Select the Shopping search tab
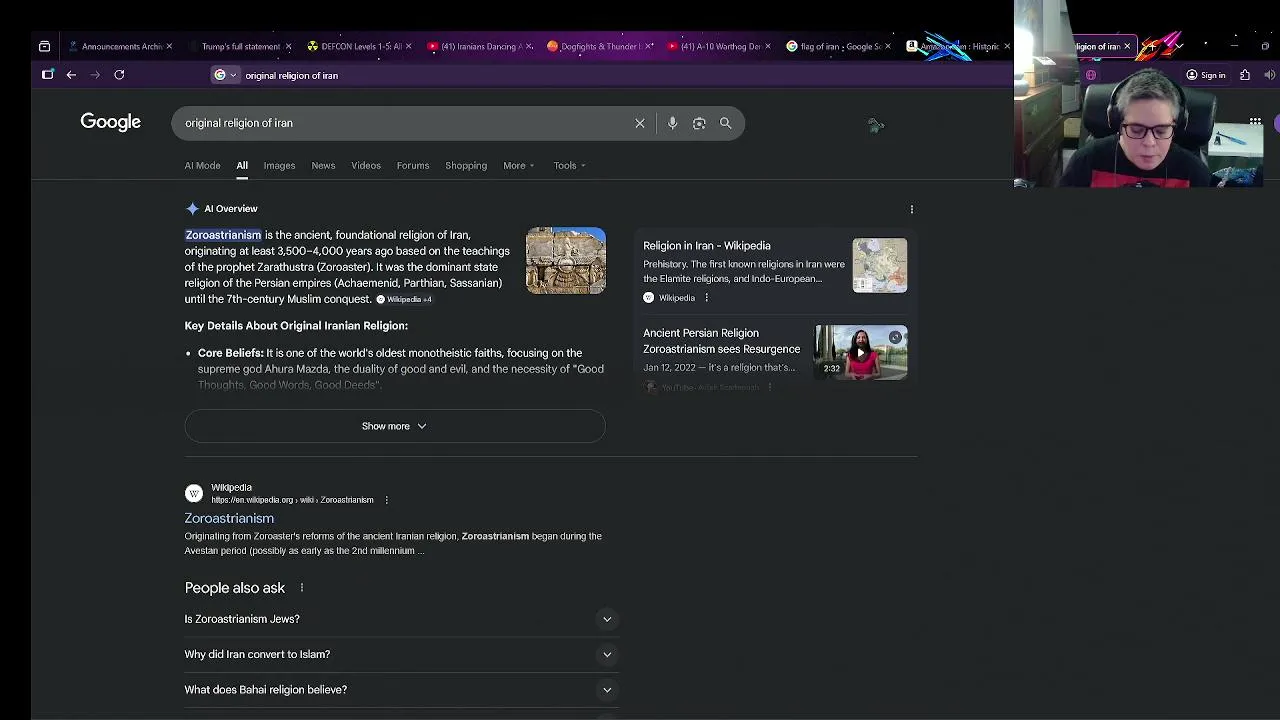Image resolution: width=1280 pixels, height=720 pixels. 466,166
